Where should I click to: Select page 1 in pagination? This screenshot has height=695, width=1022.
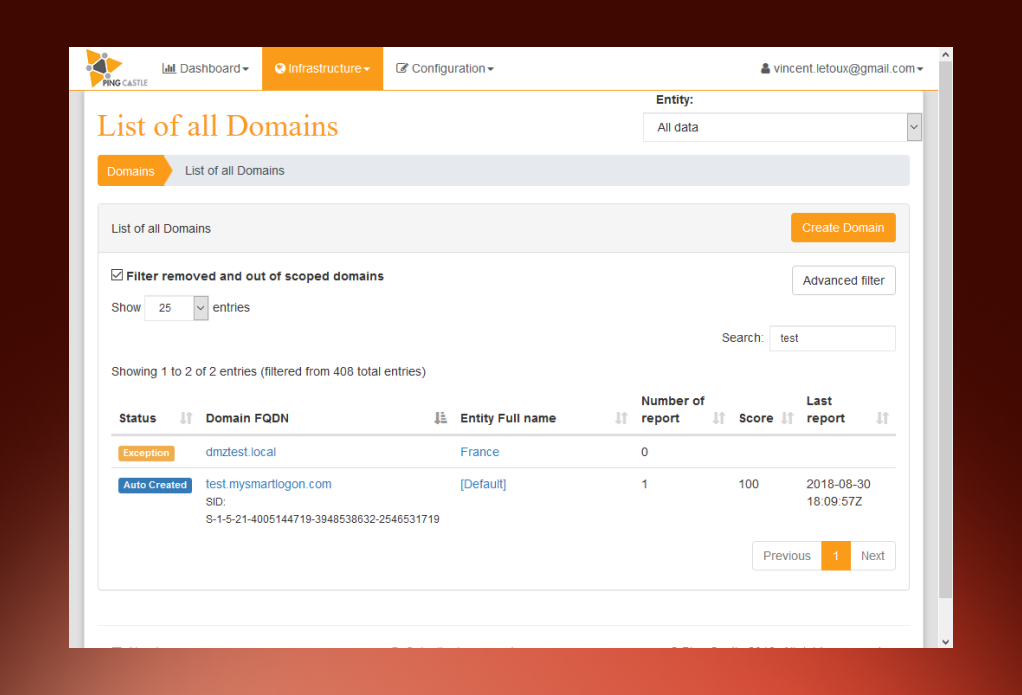(x=836, y=556)
